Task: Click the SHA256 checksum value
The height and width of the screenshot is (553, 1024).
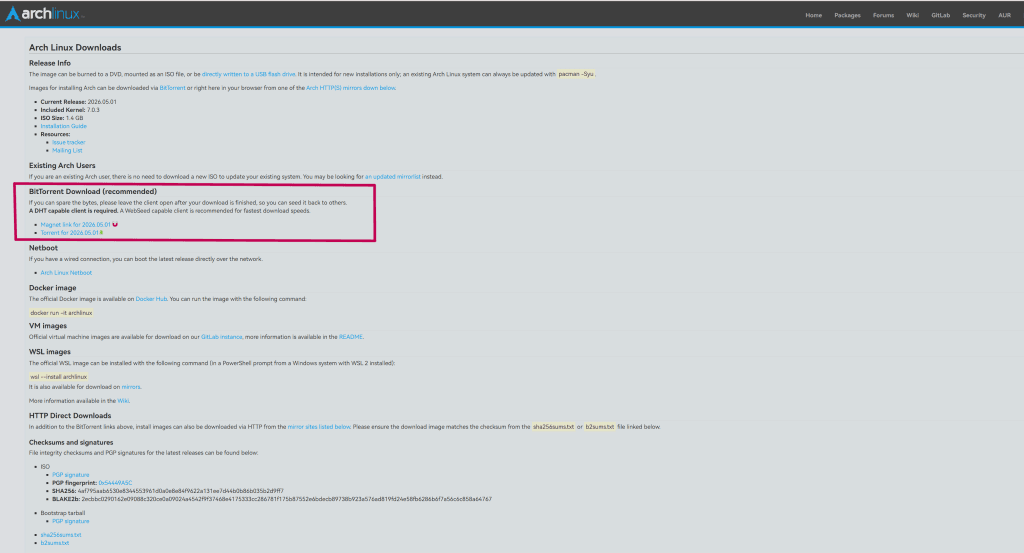Action: tap(180, 491)
